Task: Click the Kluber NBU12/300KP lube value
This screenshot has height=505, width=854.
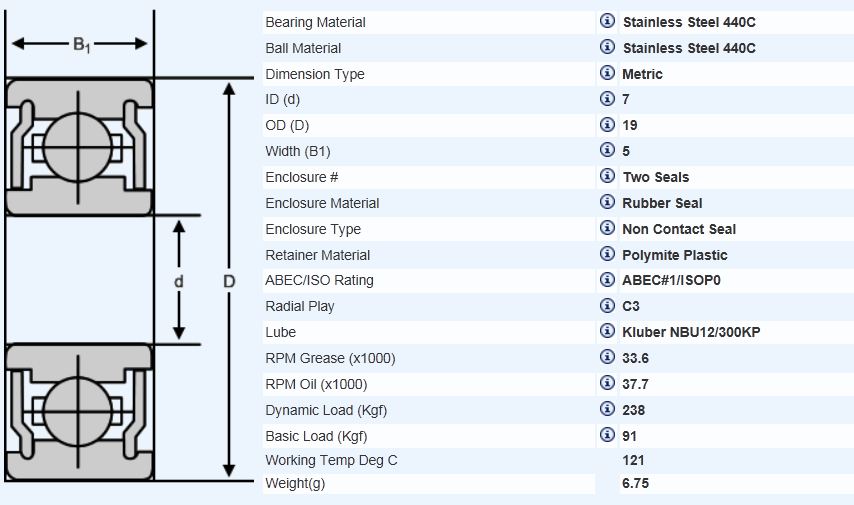Action: coord(691,332)
